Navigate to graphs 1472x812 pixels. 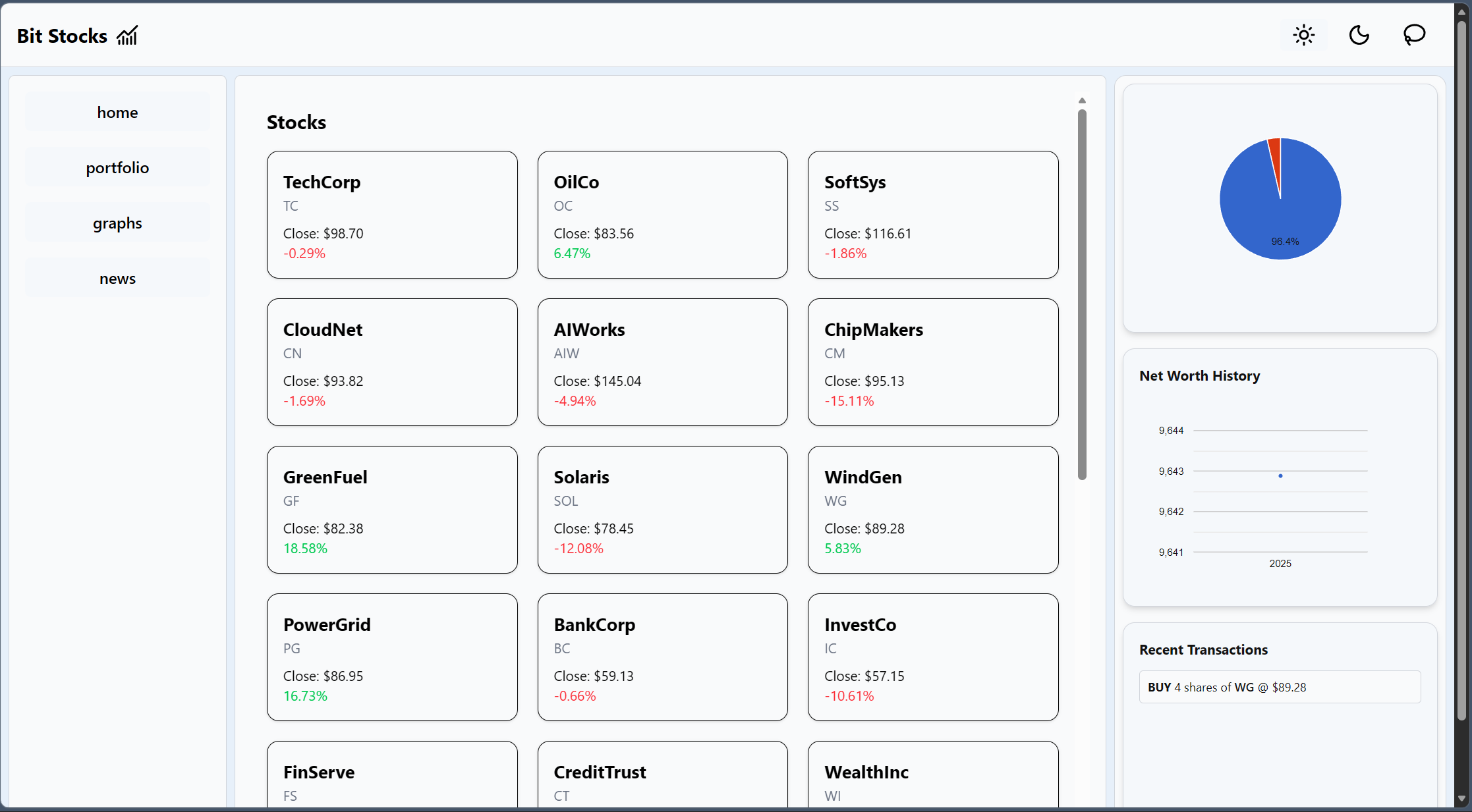coord(117,223)
